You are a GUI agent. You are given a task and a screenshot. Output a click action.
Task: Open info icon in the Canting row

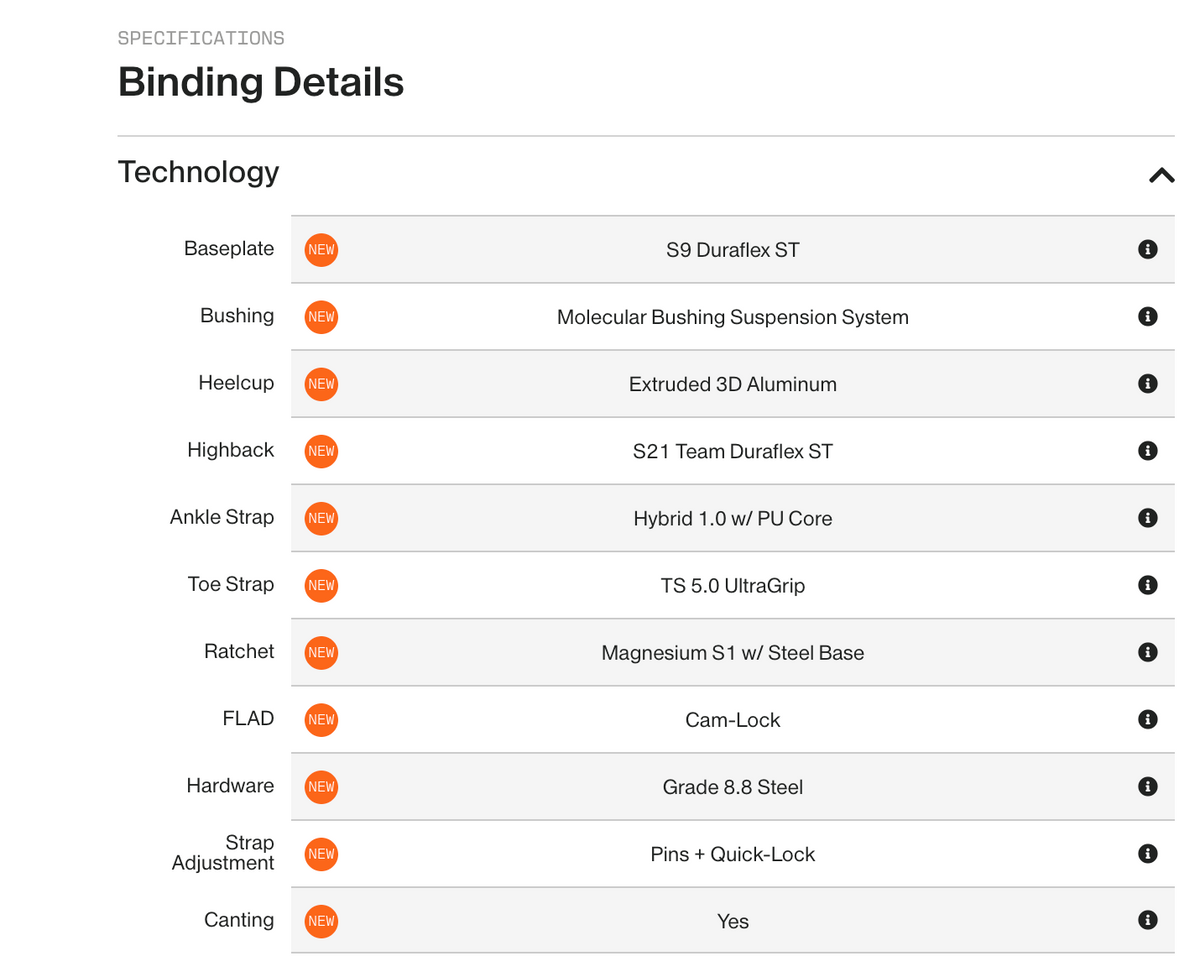coord(1148,920)
